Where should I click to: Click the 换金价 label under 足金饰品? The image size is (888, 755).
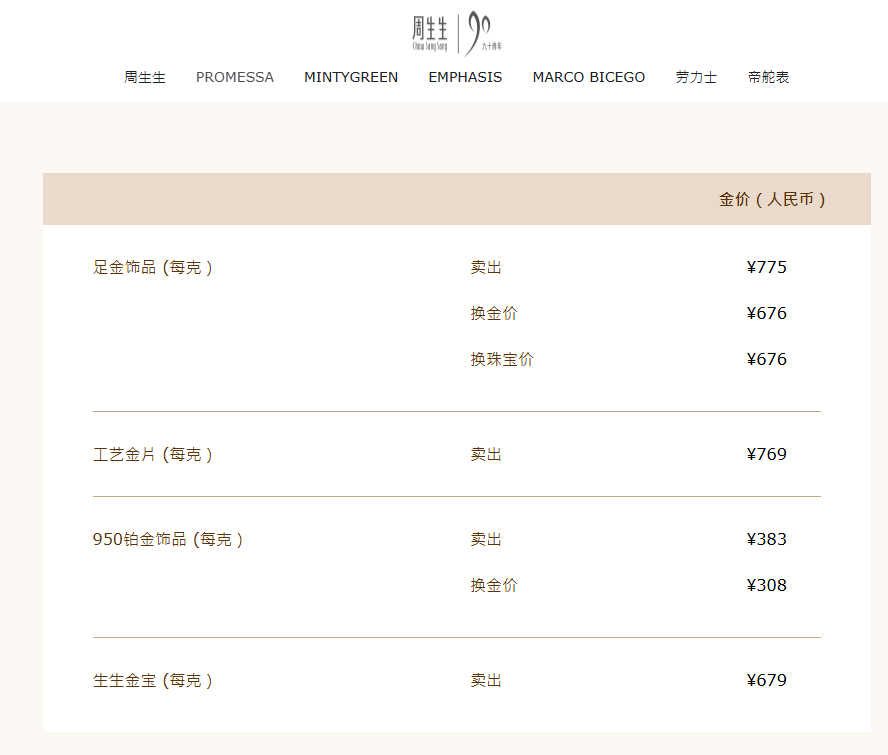[494, 313]
